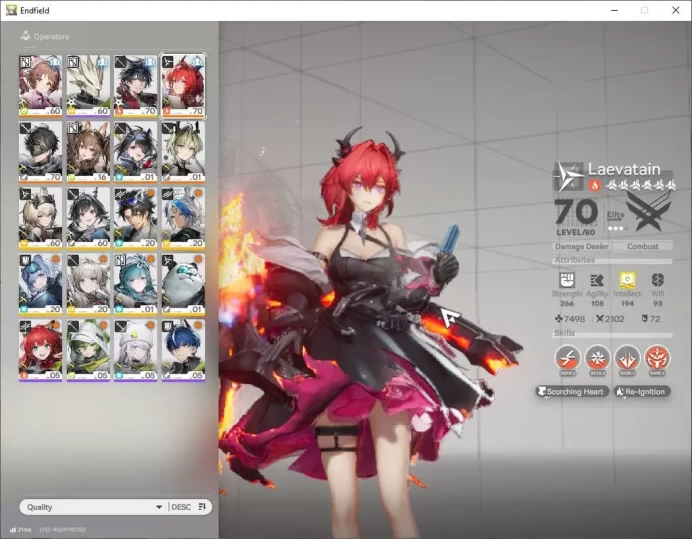Click the class emblem beside Laevatain's name

pos(569,177)
